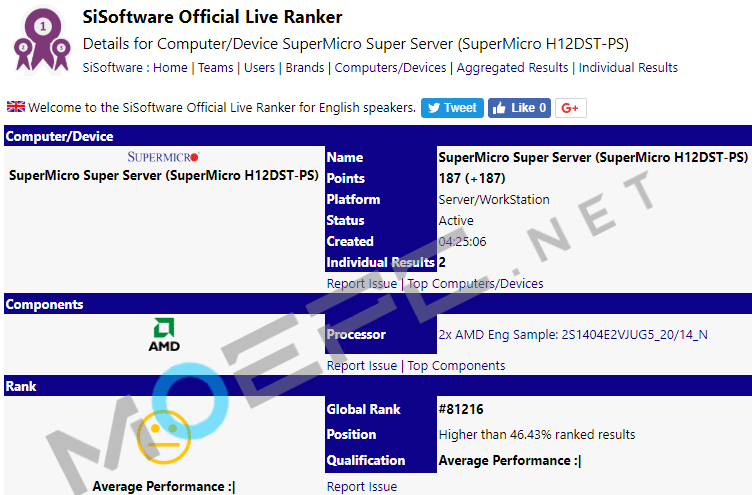
Task: Click the Global Rank row label
Action: pyautogui.click(x=363, y=409)
